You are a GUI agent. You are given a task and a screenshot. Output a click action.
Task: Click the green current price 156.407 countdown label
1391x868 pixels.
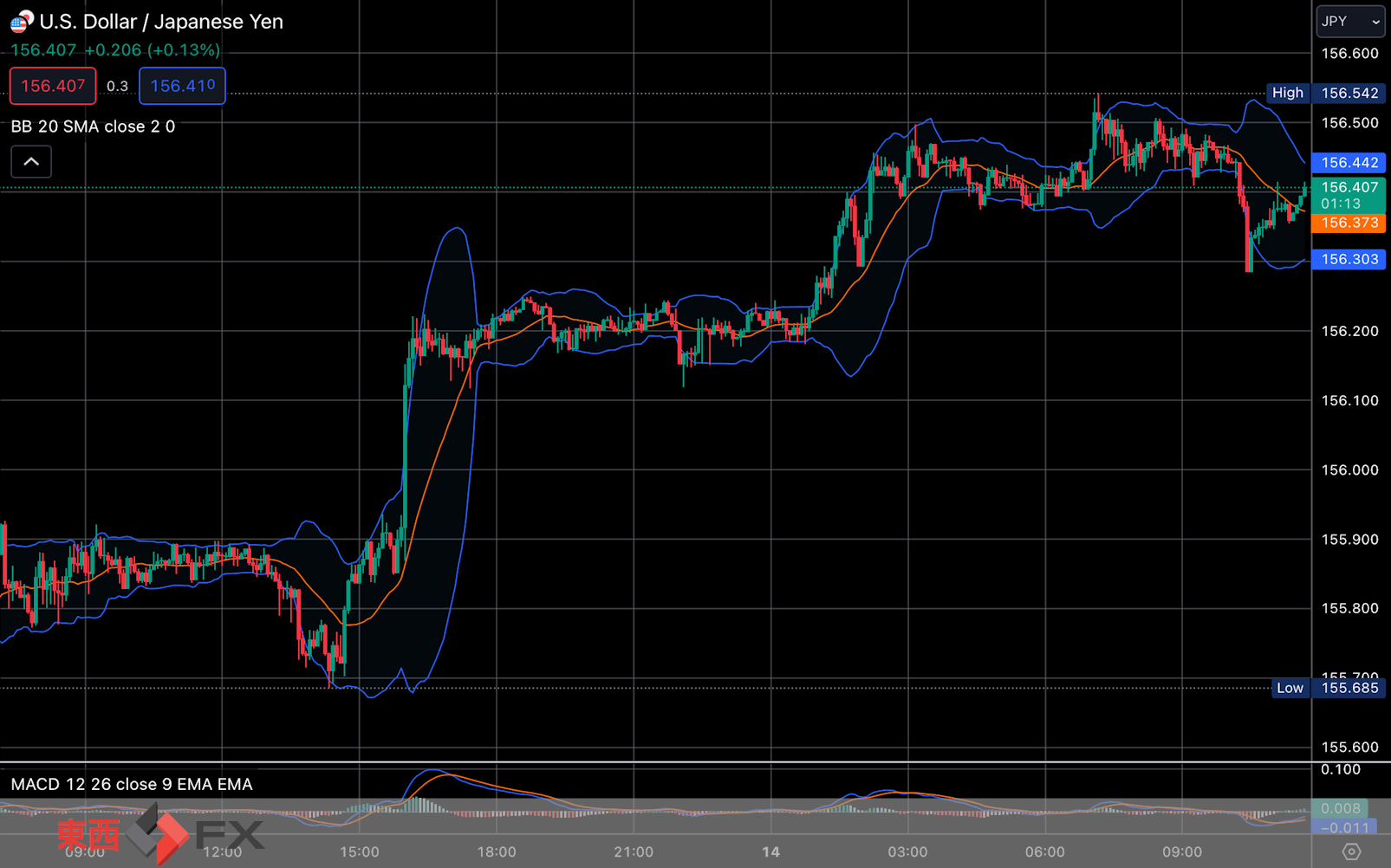click(x=1349, y=195)
